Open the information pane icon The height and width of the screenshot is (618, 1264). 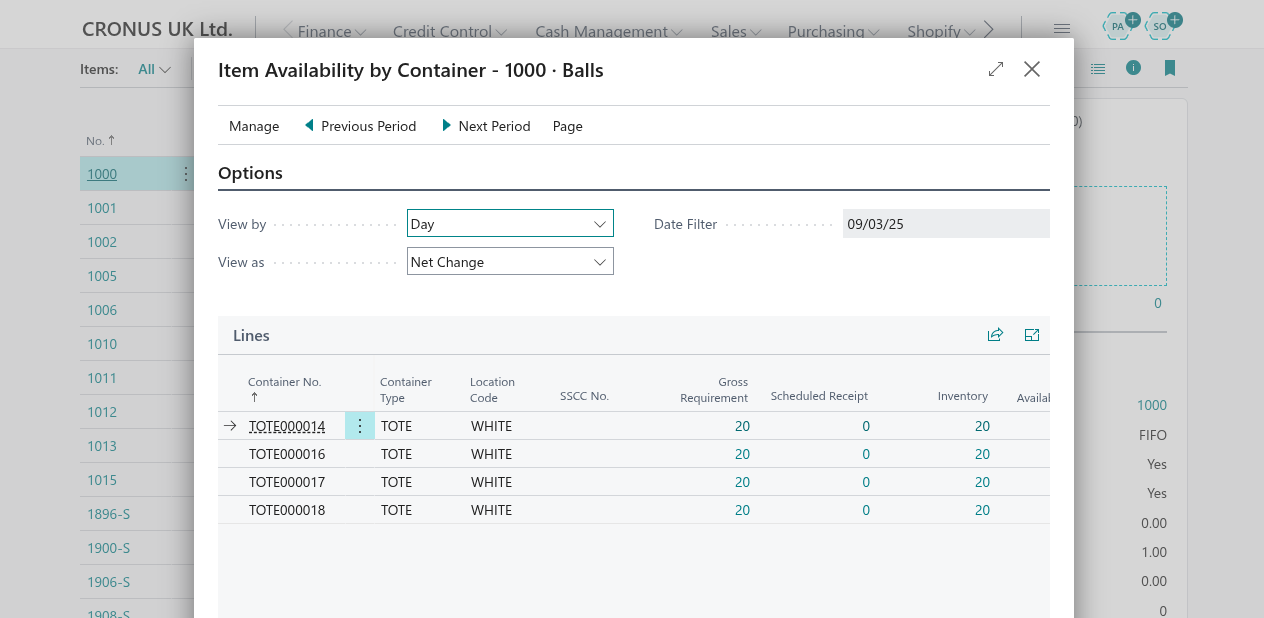point(1133,68)
